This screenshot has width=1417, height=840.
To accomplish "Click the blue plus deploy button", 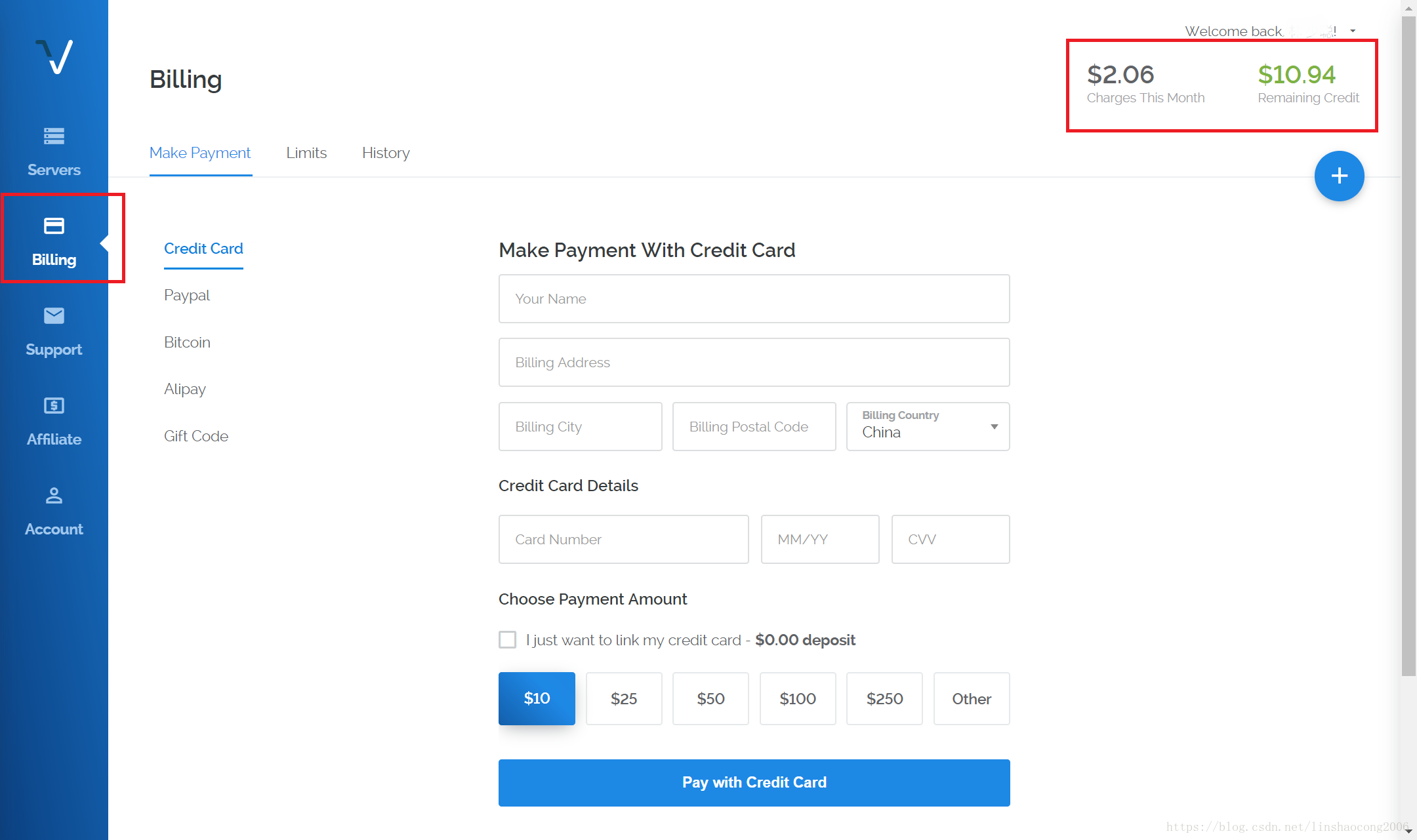I will (1339, 176).
